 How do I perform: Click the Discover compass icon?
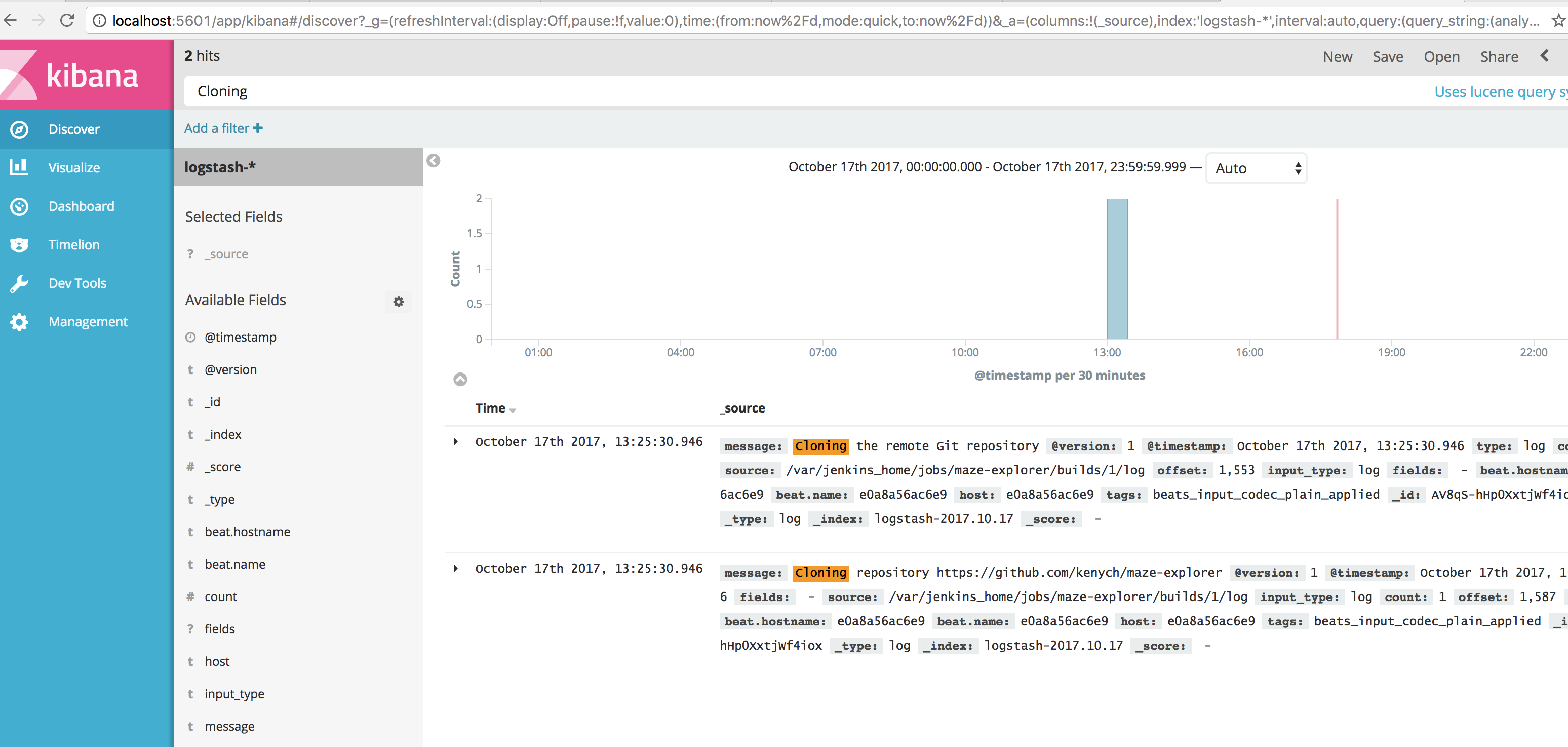click(x=19, y=129)
